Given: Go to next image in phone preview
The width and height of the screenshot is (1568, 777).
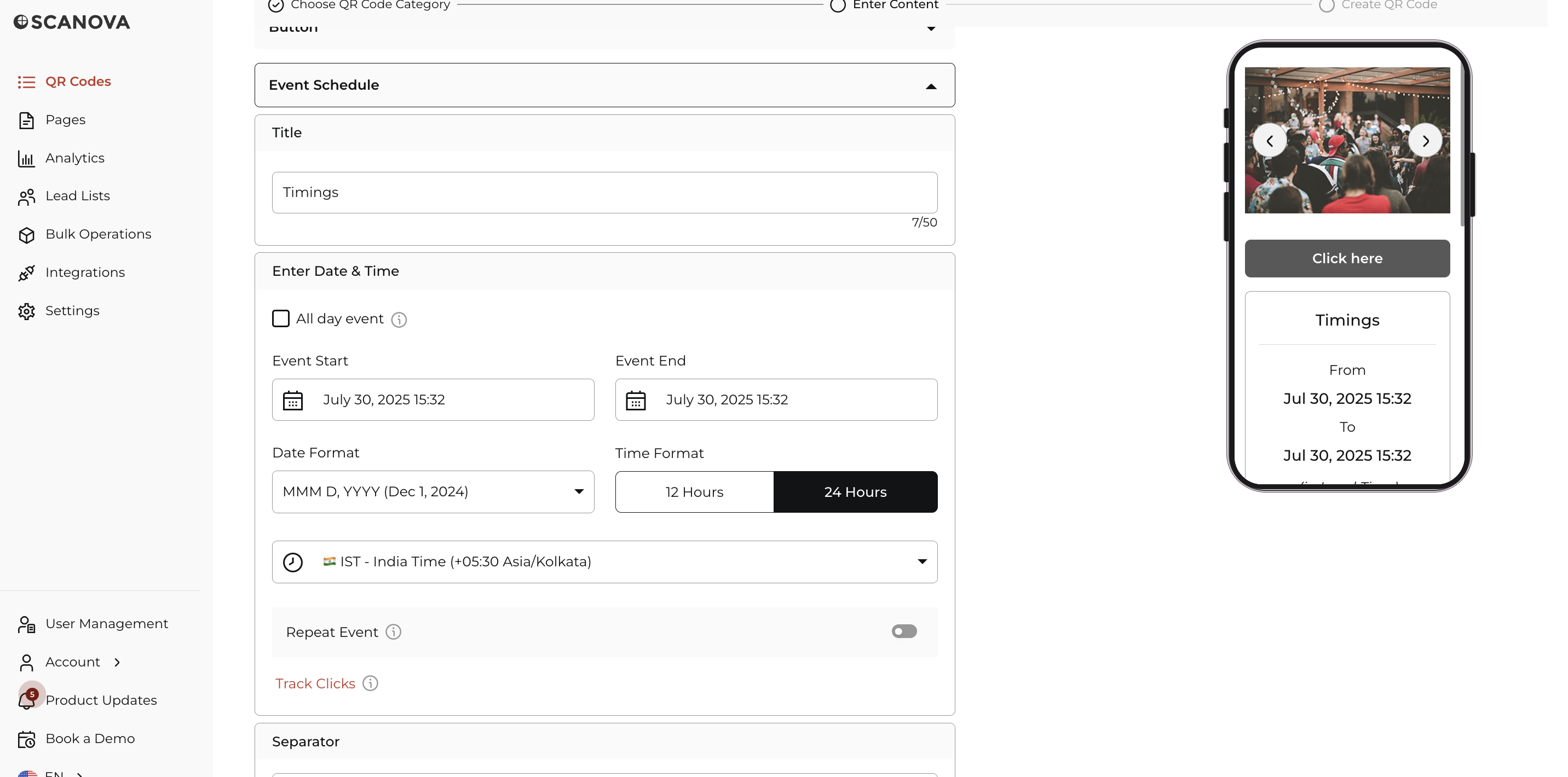Looking at the screenshot, I should 1426,141.
